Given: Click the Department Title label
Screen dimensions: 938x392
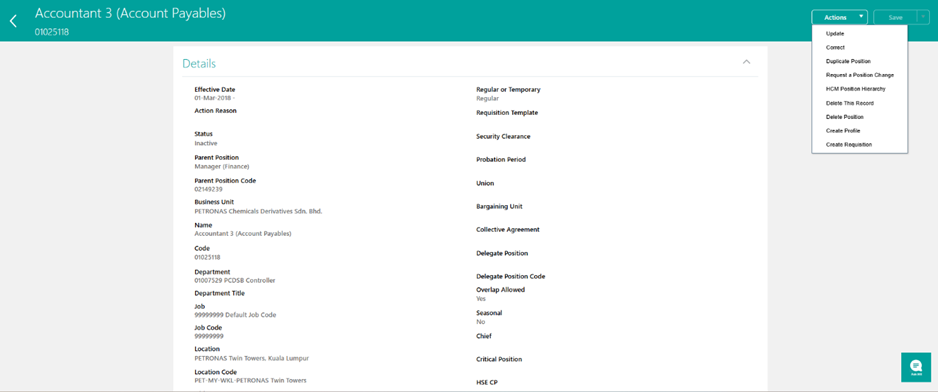Looking at the screenshot, I should pyautogui.click(x=220, y=293).
